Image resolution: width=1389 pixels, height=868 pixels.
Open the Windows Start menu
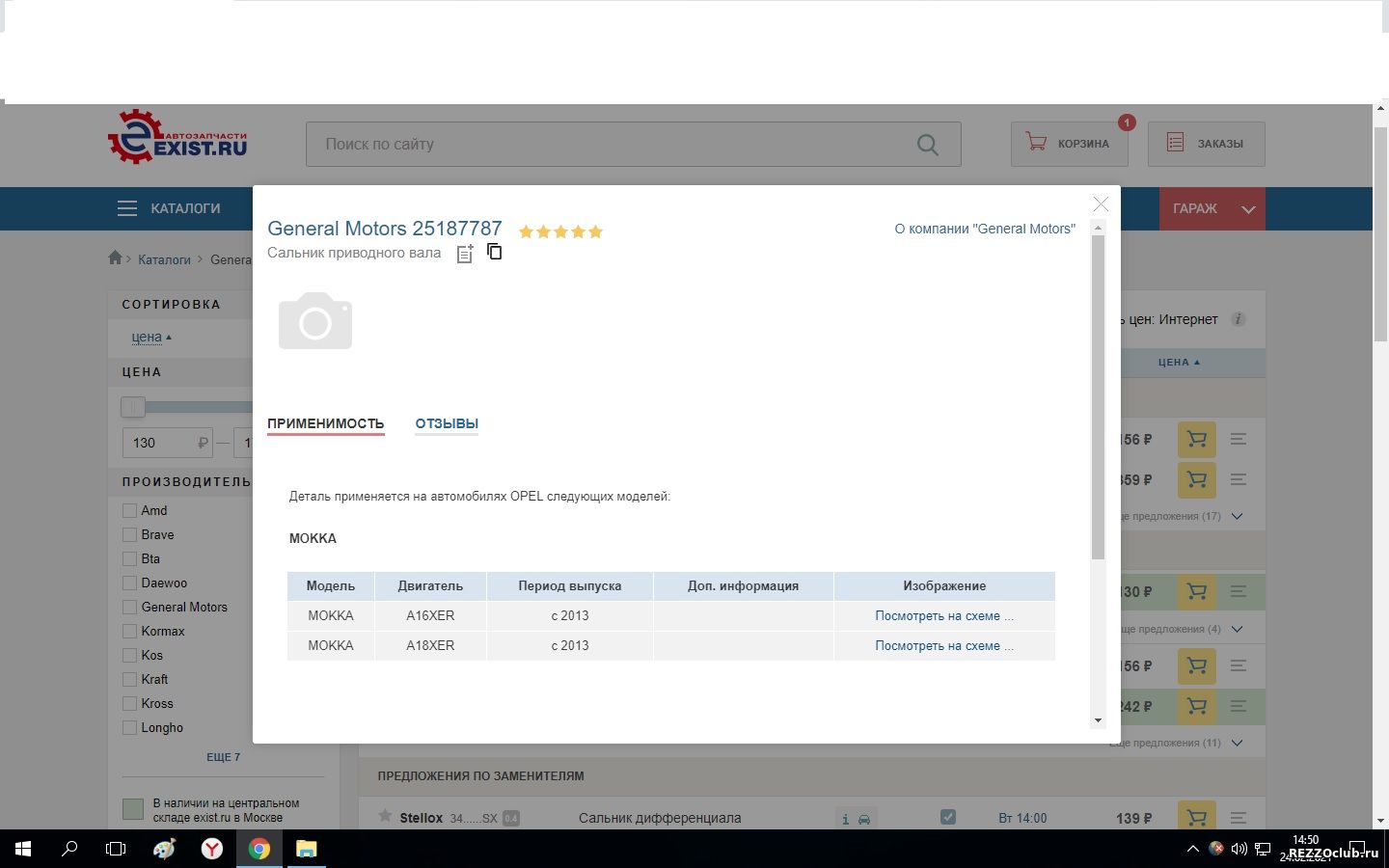click(x=23, y=849)
